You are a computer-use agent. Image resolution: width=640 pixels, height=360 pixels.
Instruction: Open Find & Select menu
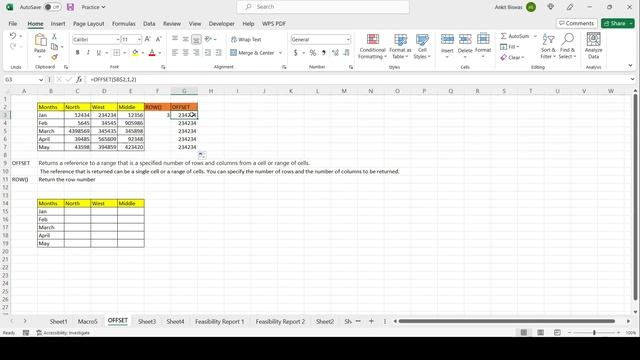pos(567,46)
